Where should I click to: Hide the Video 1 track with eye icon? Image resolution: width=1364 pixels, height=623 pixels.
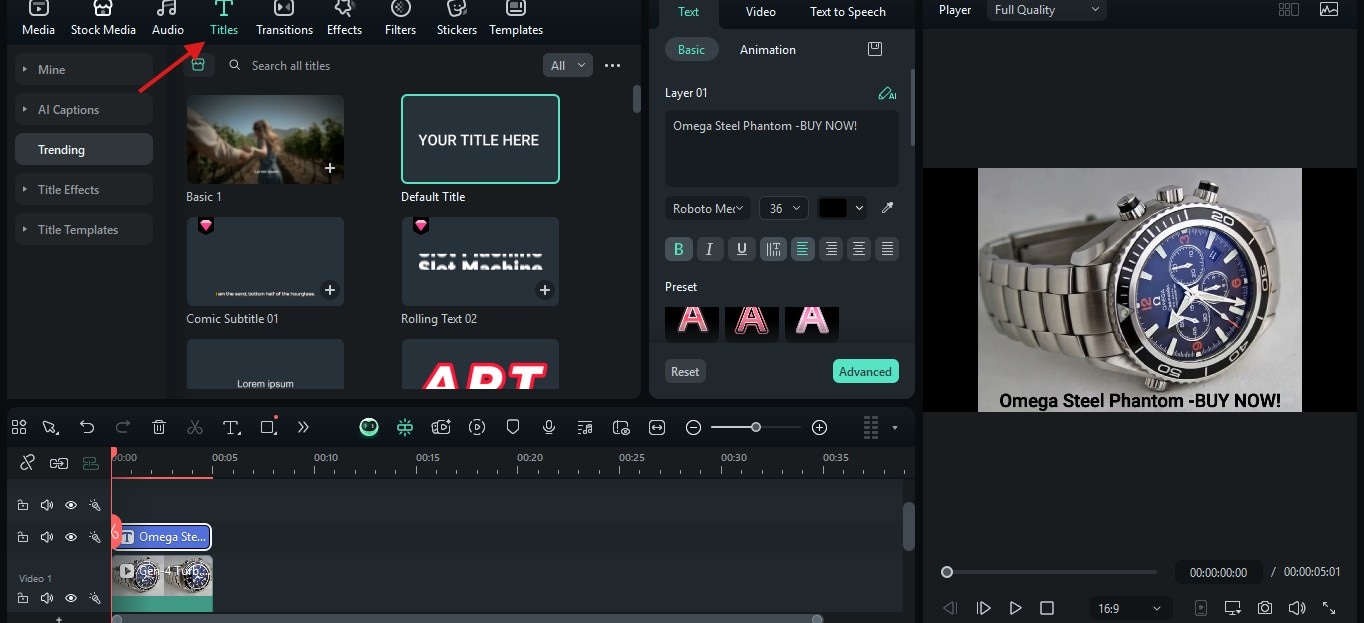pos(71,598)
